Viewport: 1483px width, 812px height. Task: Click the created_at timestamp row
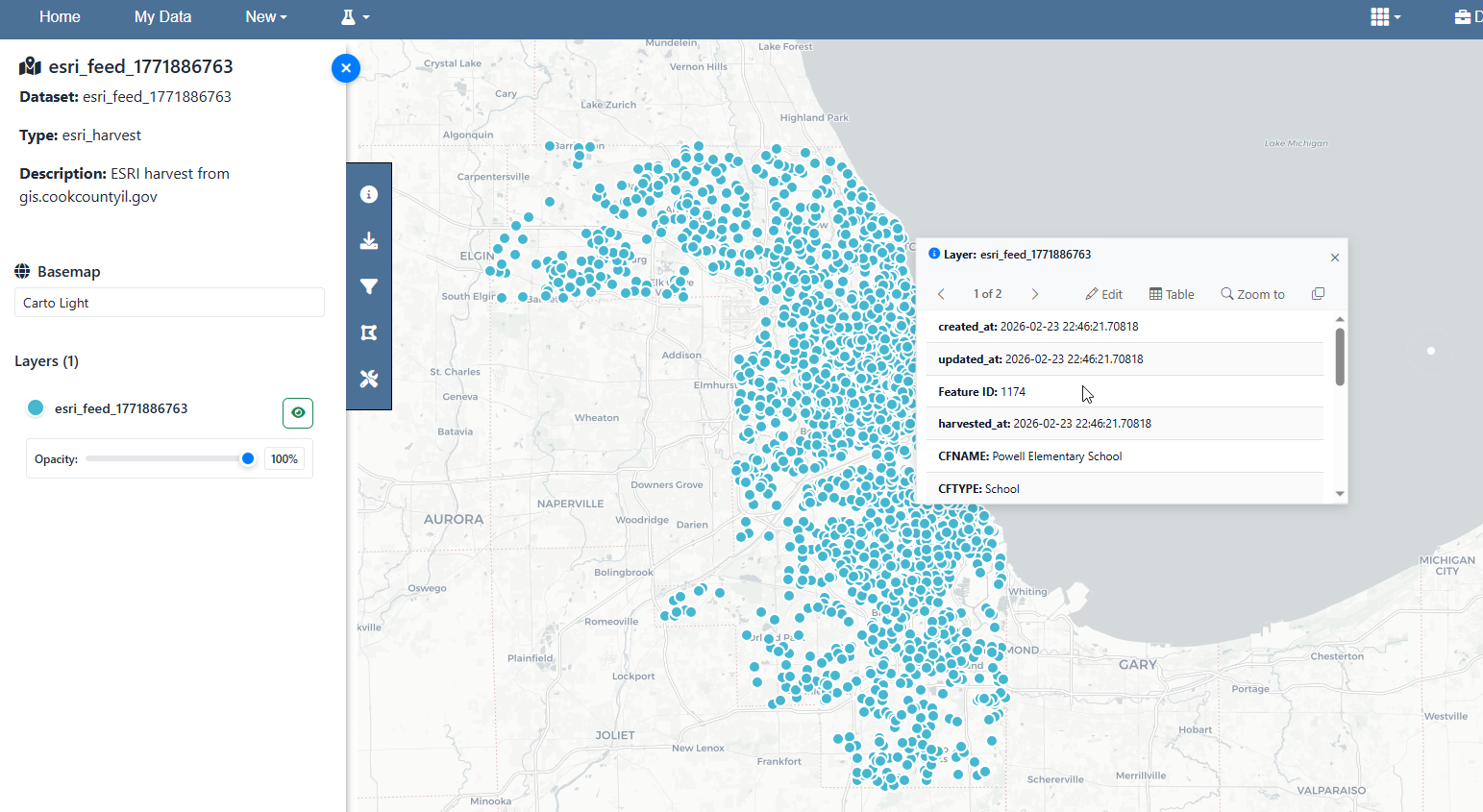[1125, 327]
